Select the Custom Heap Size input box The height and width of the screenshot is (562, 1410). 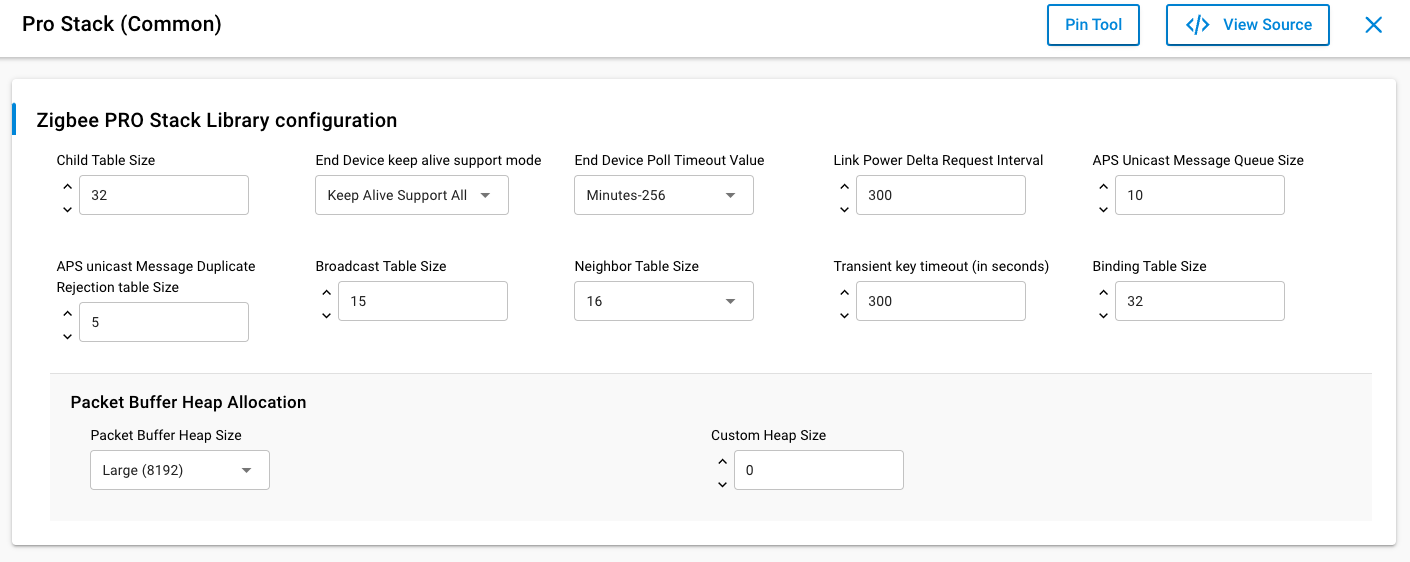click(x=818, y=470)
